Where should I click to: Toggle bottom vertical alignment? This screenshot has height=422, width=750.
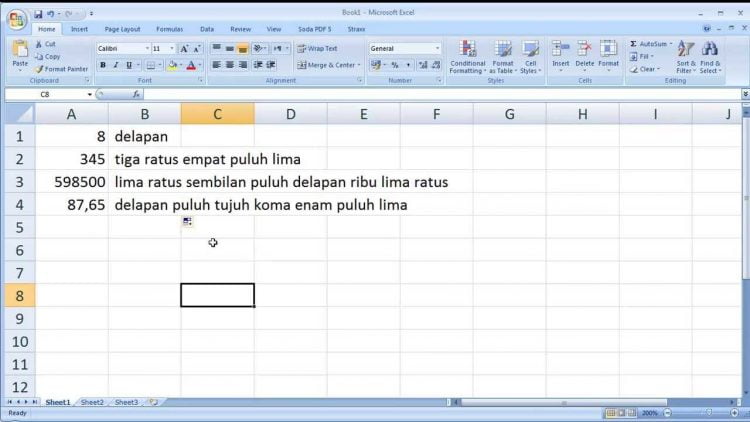point(243,48)
